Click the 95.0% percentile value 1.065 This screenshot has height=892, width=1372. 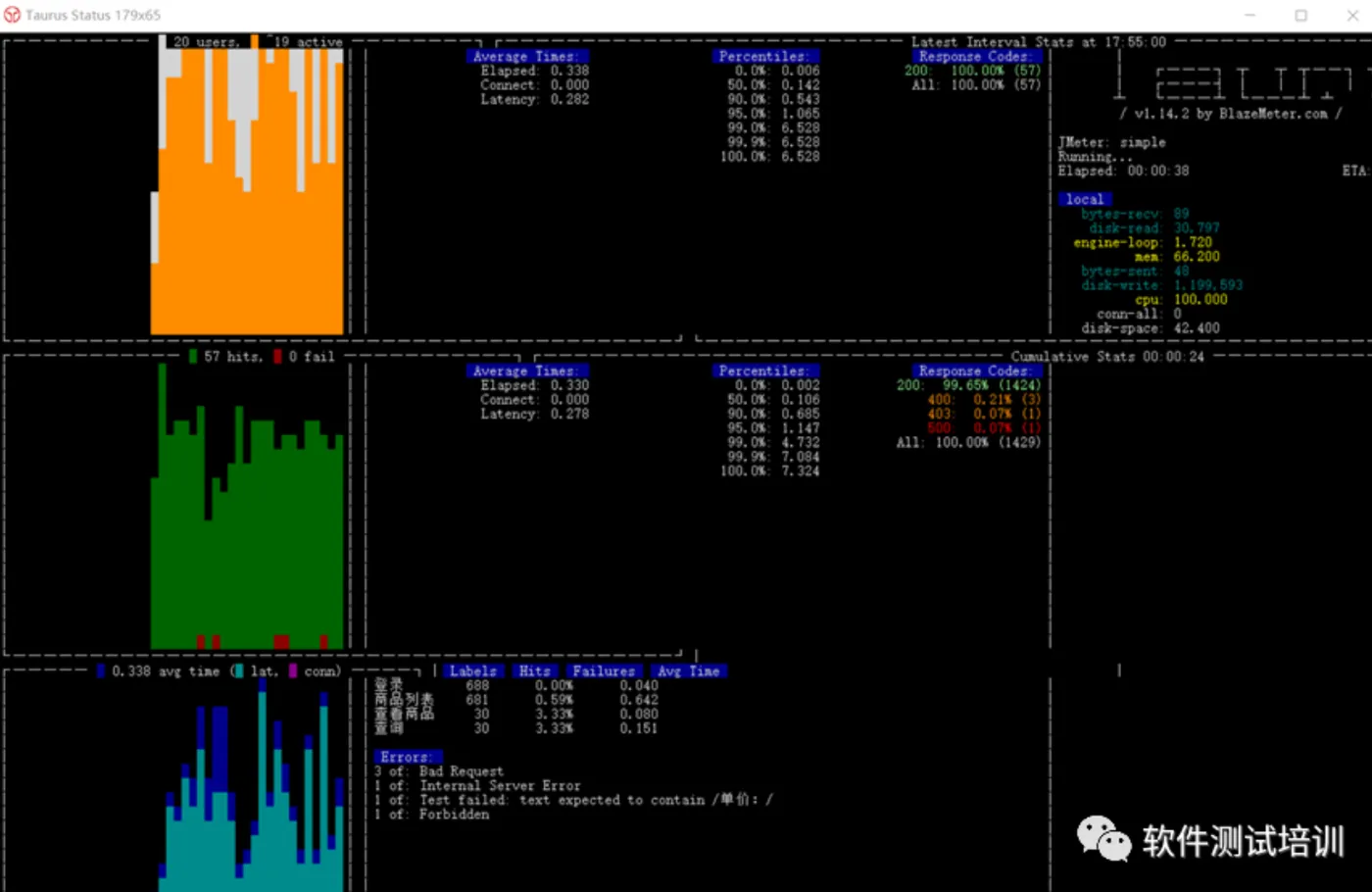tap(801, 114)
